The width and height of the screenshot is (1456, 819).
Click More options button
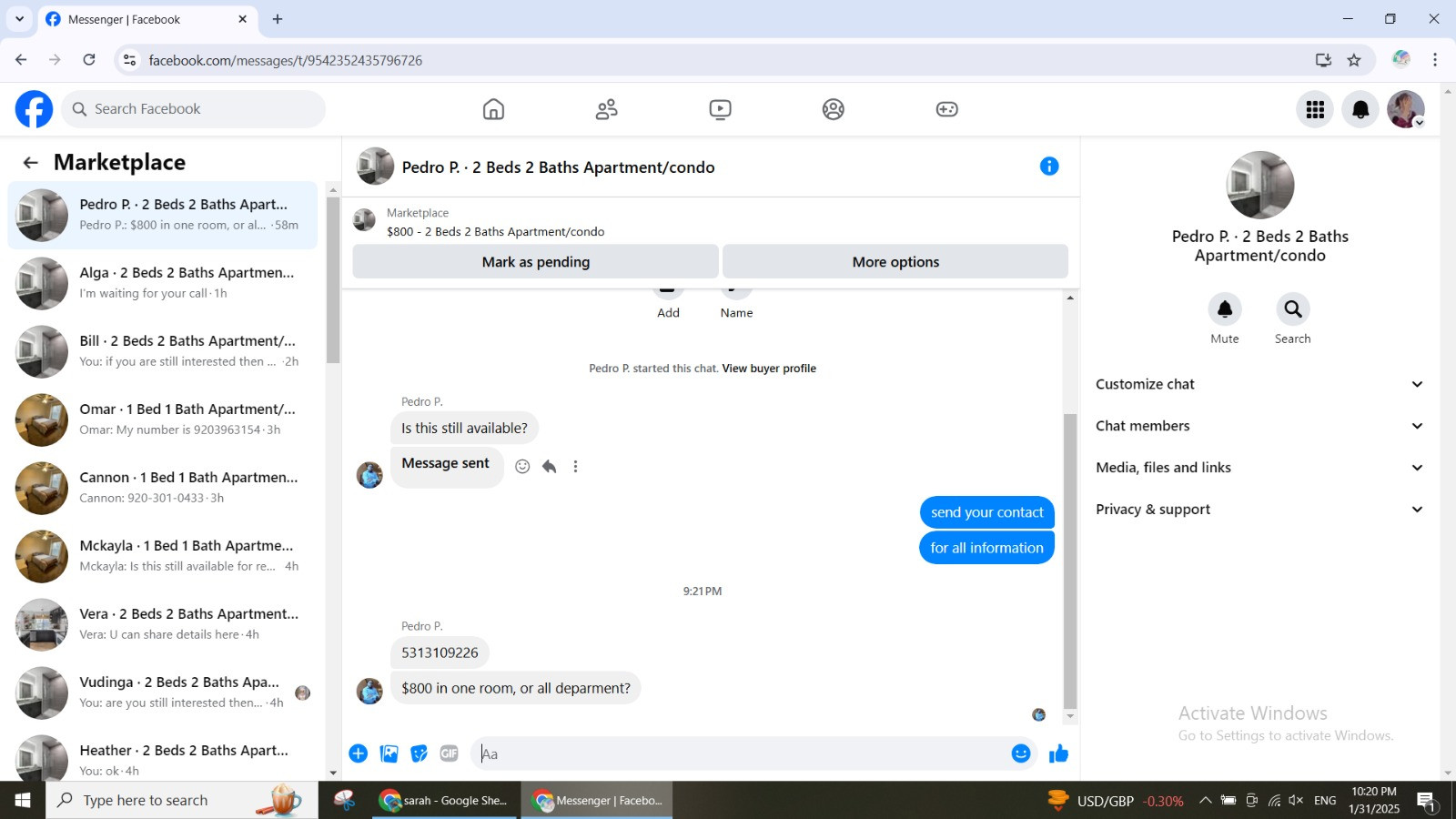point(895,262)
